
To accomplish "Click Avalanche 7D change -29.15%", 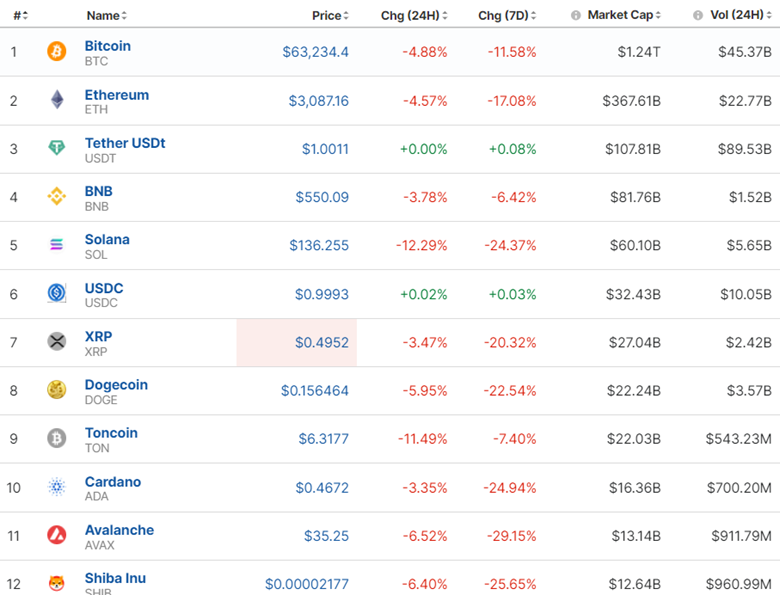I will click(x=511, y=536).
